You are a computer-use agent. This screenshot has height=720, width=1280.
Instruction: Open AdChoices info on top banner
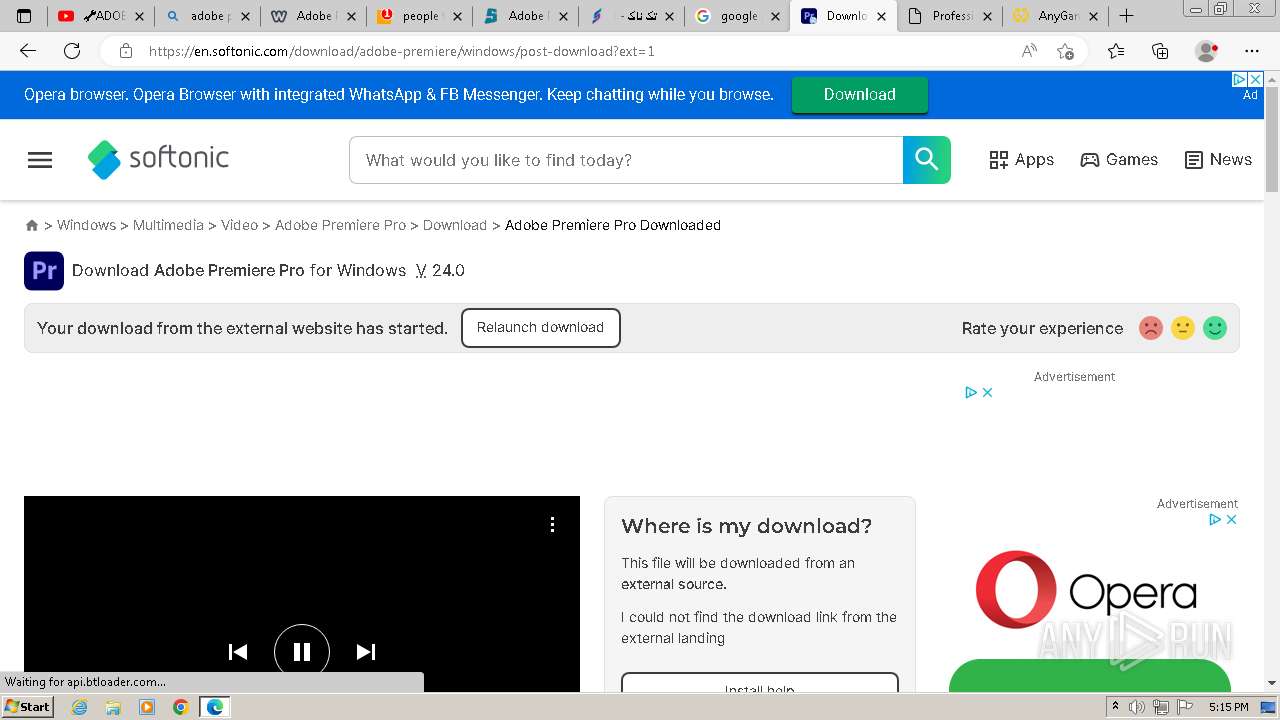tap(1240, 79)
